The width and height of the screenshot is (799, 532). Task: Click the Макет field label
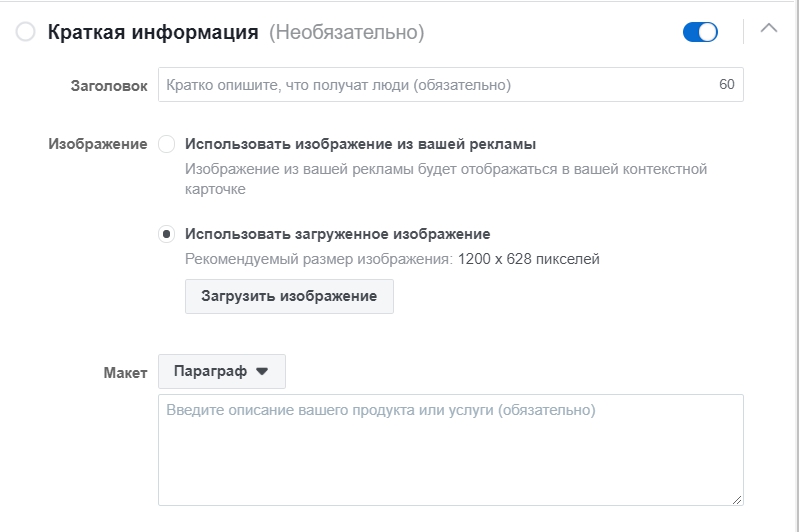[x=125, y=372]
